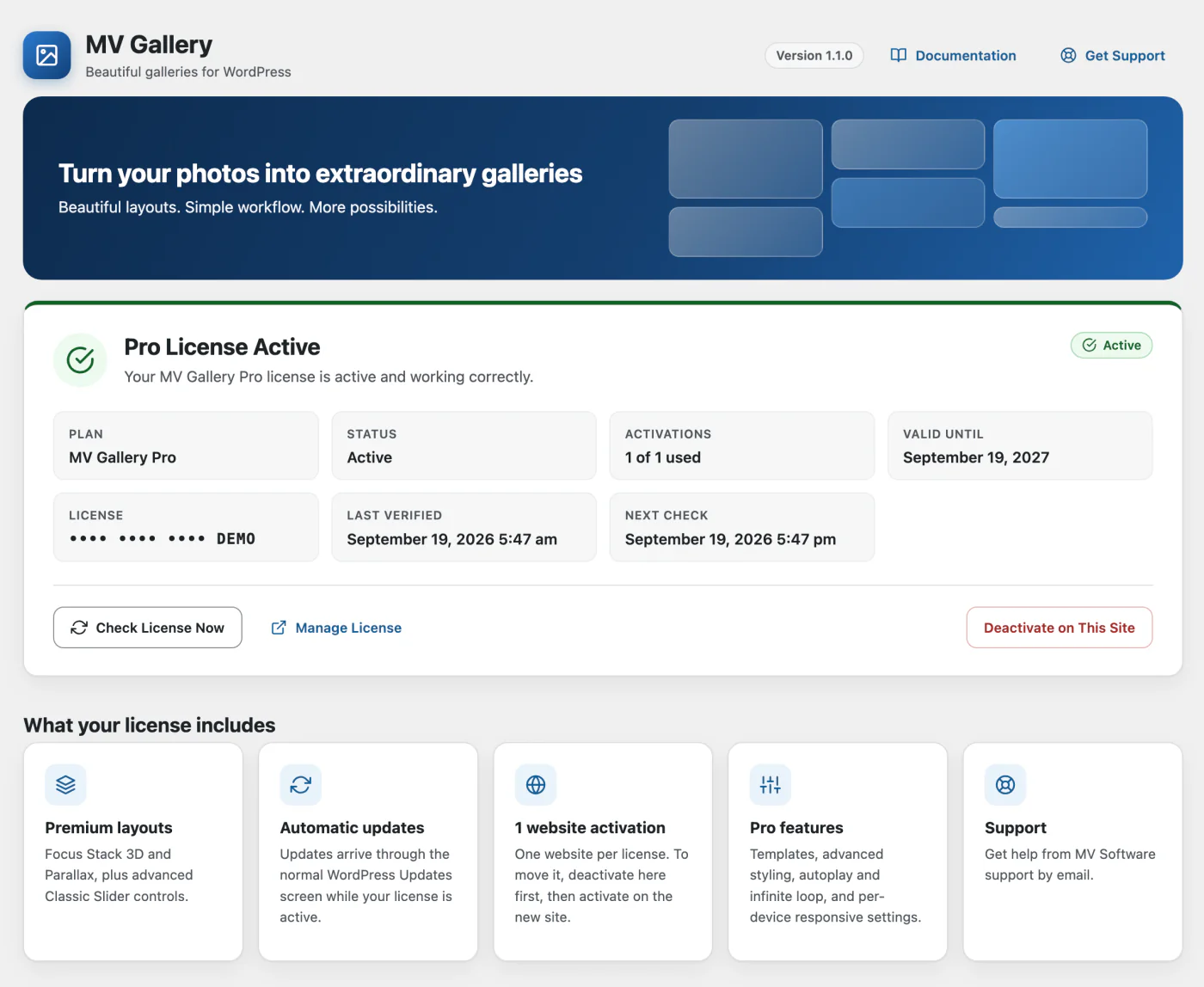Open the Get Support link
Image resolution: width=1204 pixels, height=987 pixels.
[1113, 55]
